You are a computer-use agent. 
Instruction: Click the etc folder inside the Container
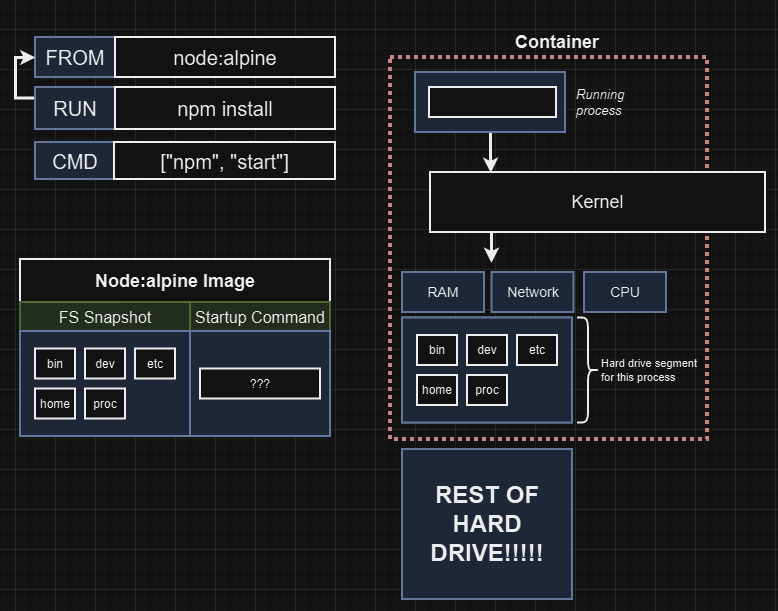[x=537, y=350]
